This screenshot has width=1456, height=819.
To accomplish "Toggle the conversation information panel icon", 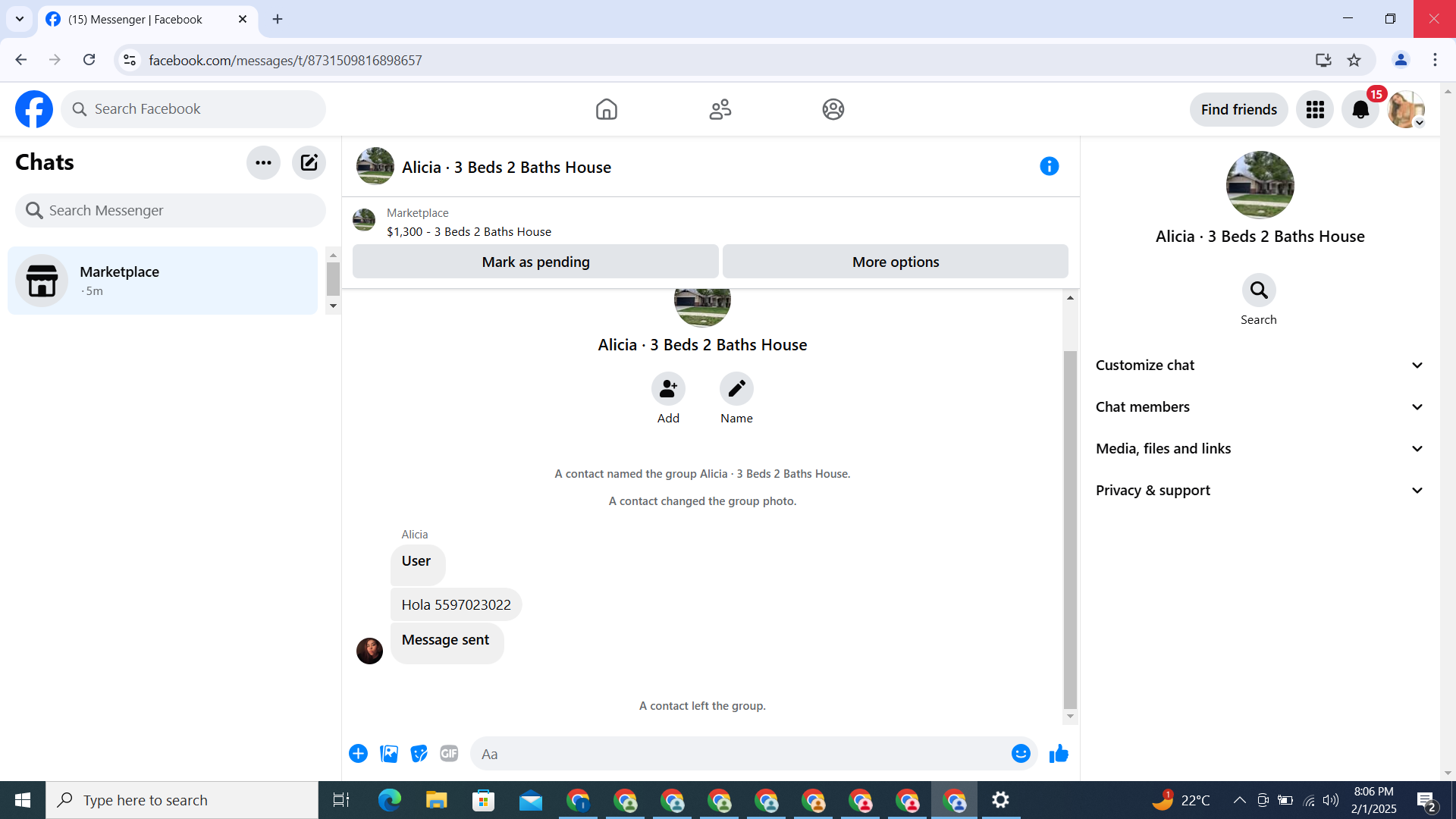I will (1049, 167).
